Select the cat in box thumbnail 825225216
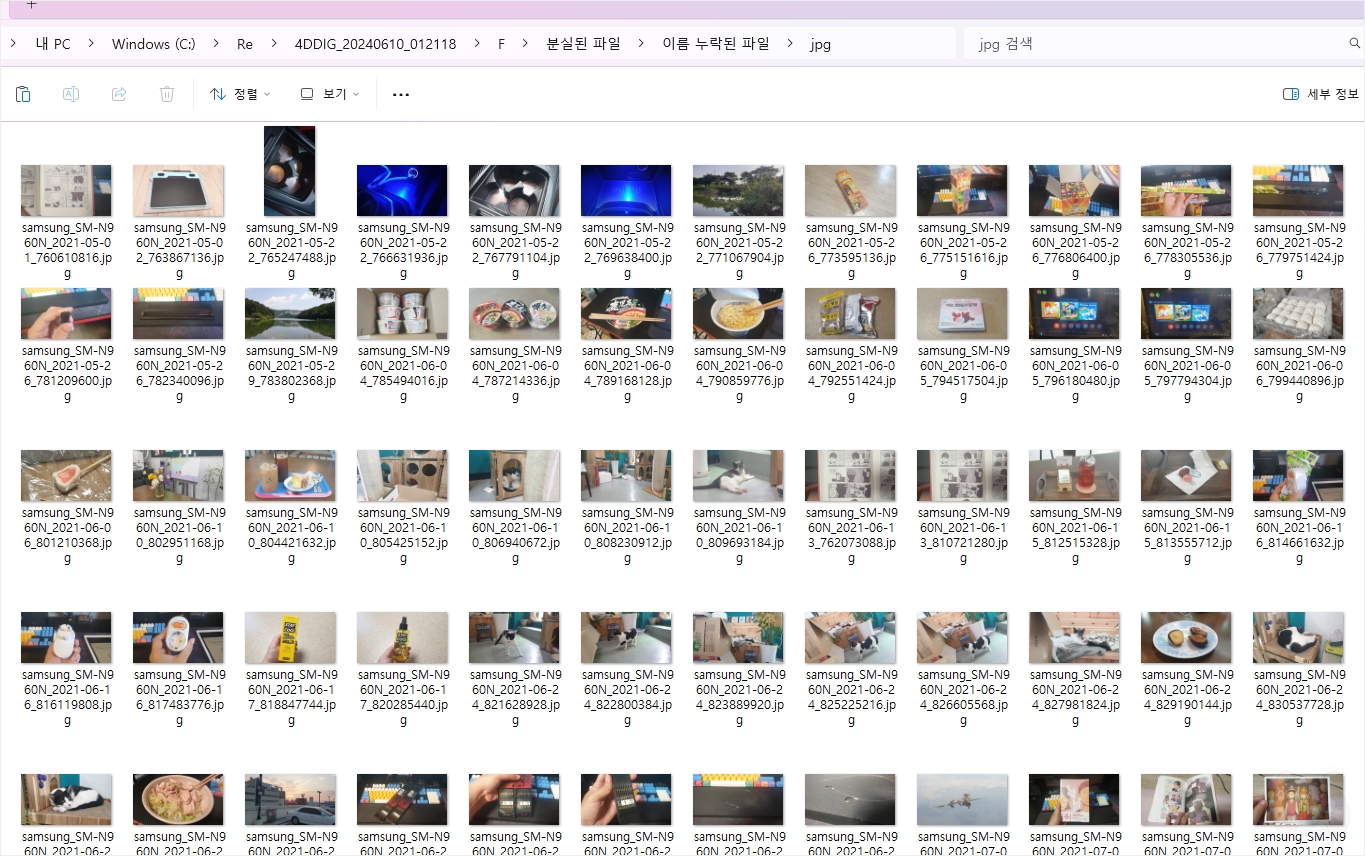 pos(850,638)
